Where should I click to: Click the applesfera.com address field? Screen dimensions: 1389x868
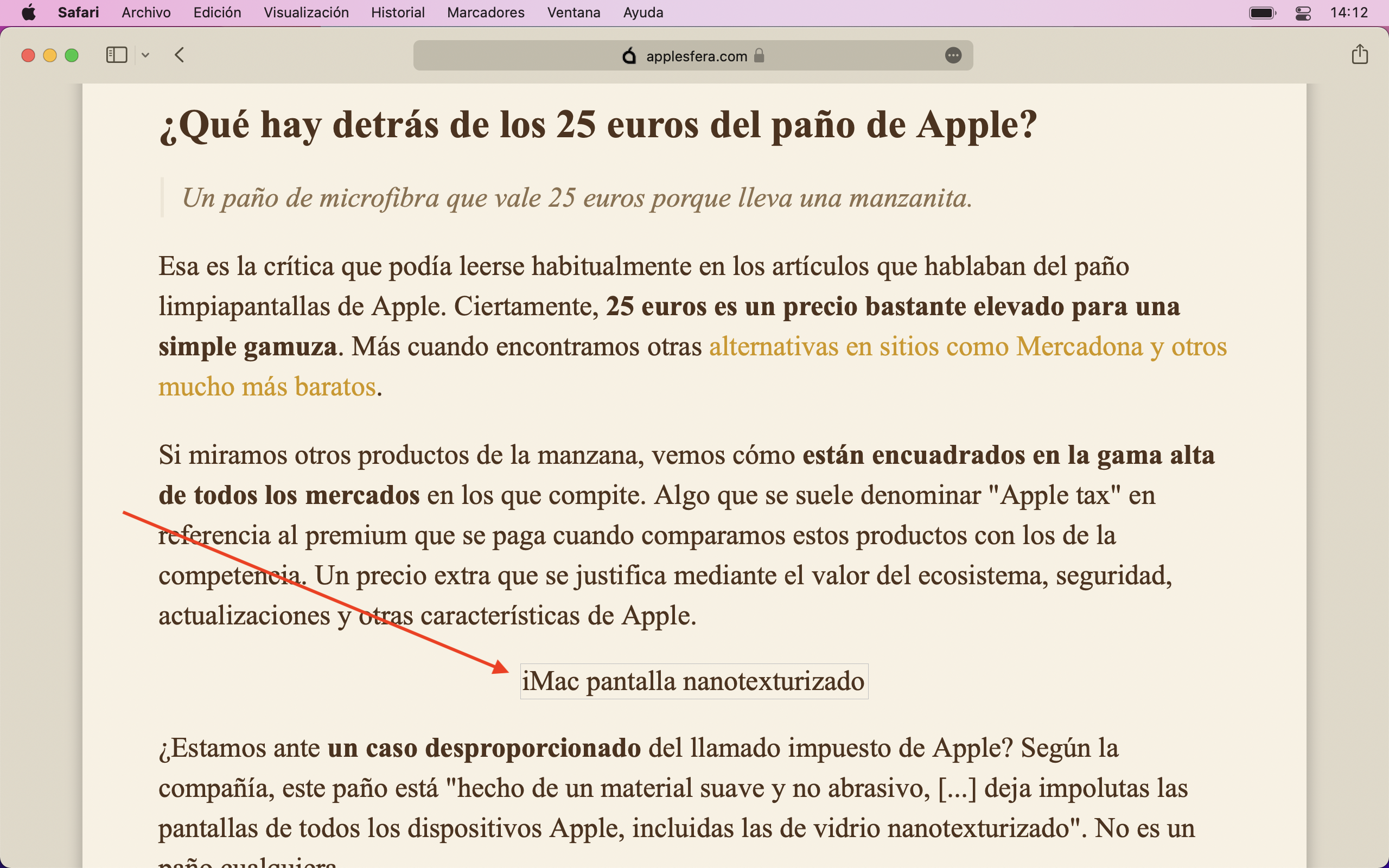tap(696, 56)
